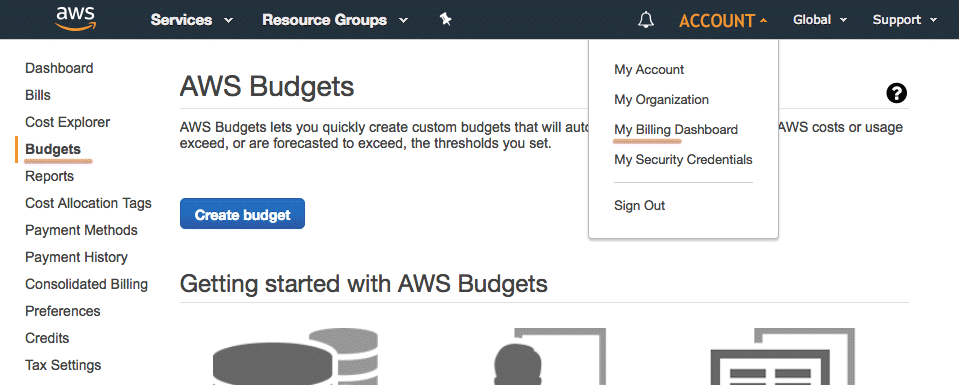The width and height of the screenshot is (959, 385).
Task: Click the AWS Budgets page heading
Action: tap(267, 87)
